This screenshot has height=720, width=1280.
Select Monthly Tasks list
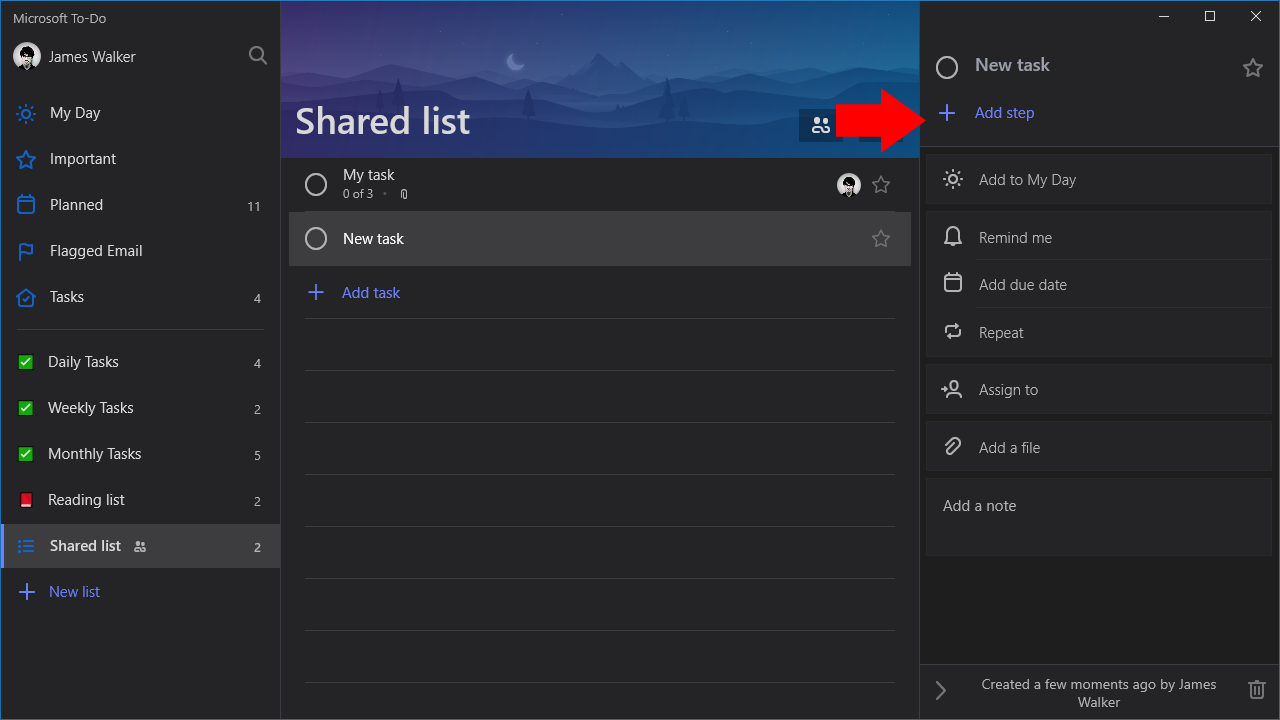[x=140, y=454]
